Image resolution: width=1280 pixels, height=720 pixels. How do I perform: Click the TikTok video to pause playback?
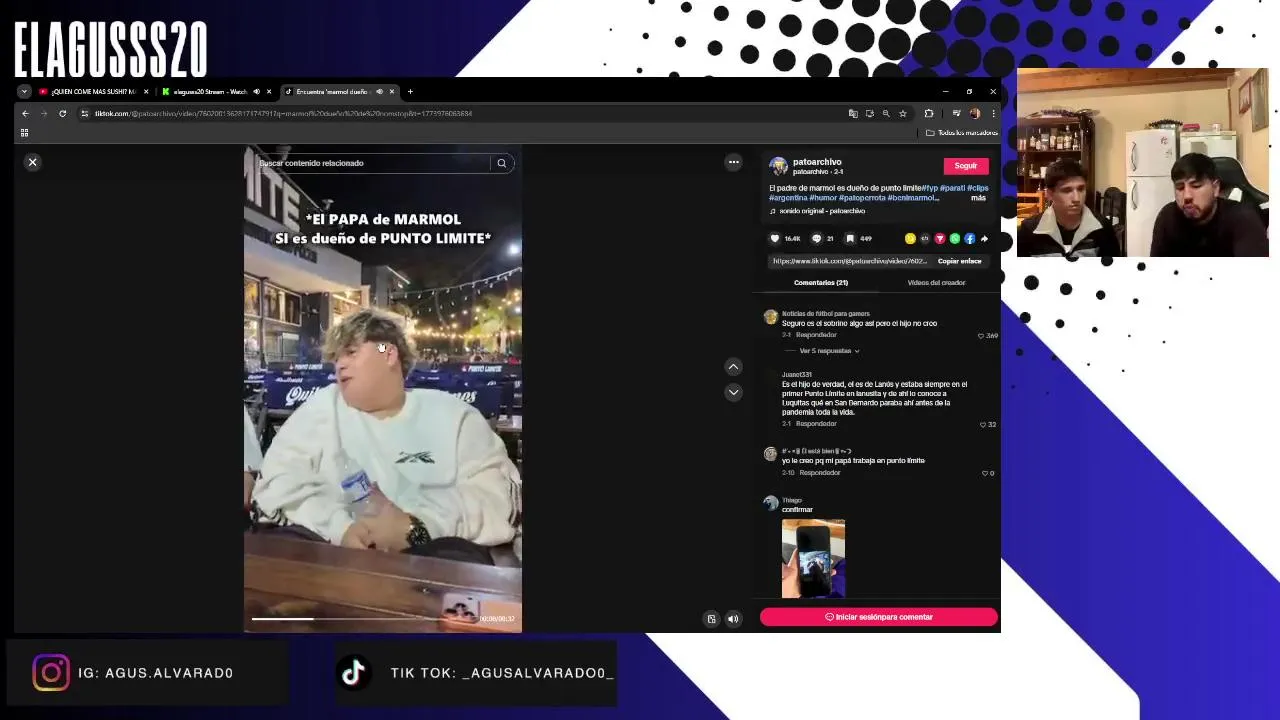(x=382, y=390)
